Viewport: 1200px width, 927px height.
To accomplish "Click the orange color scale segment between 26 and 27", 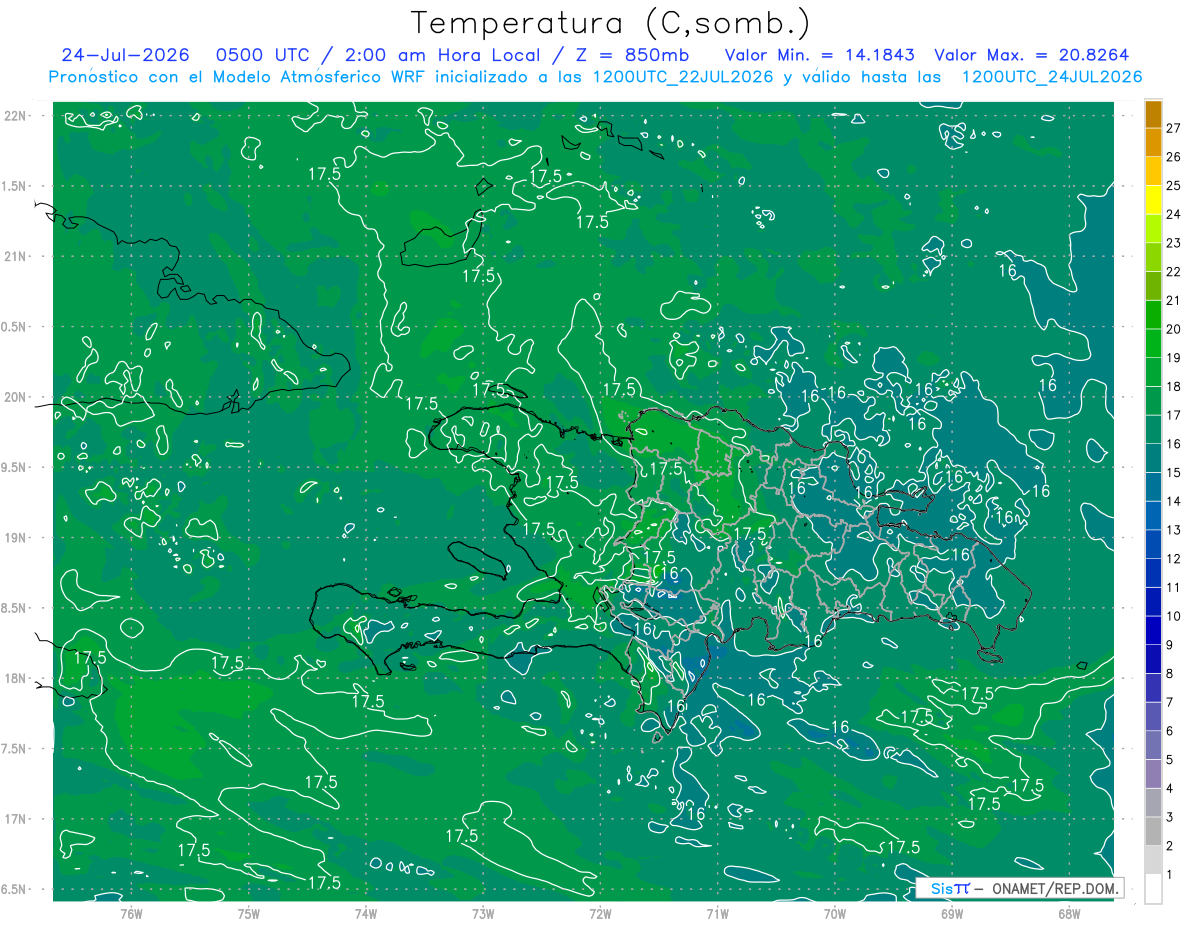I will point(1153,144).
